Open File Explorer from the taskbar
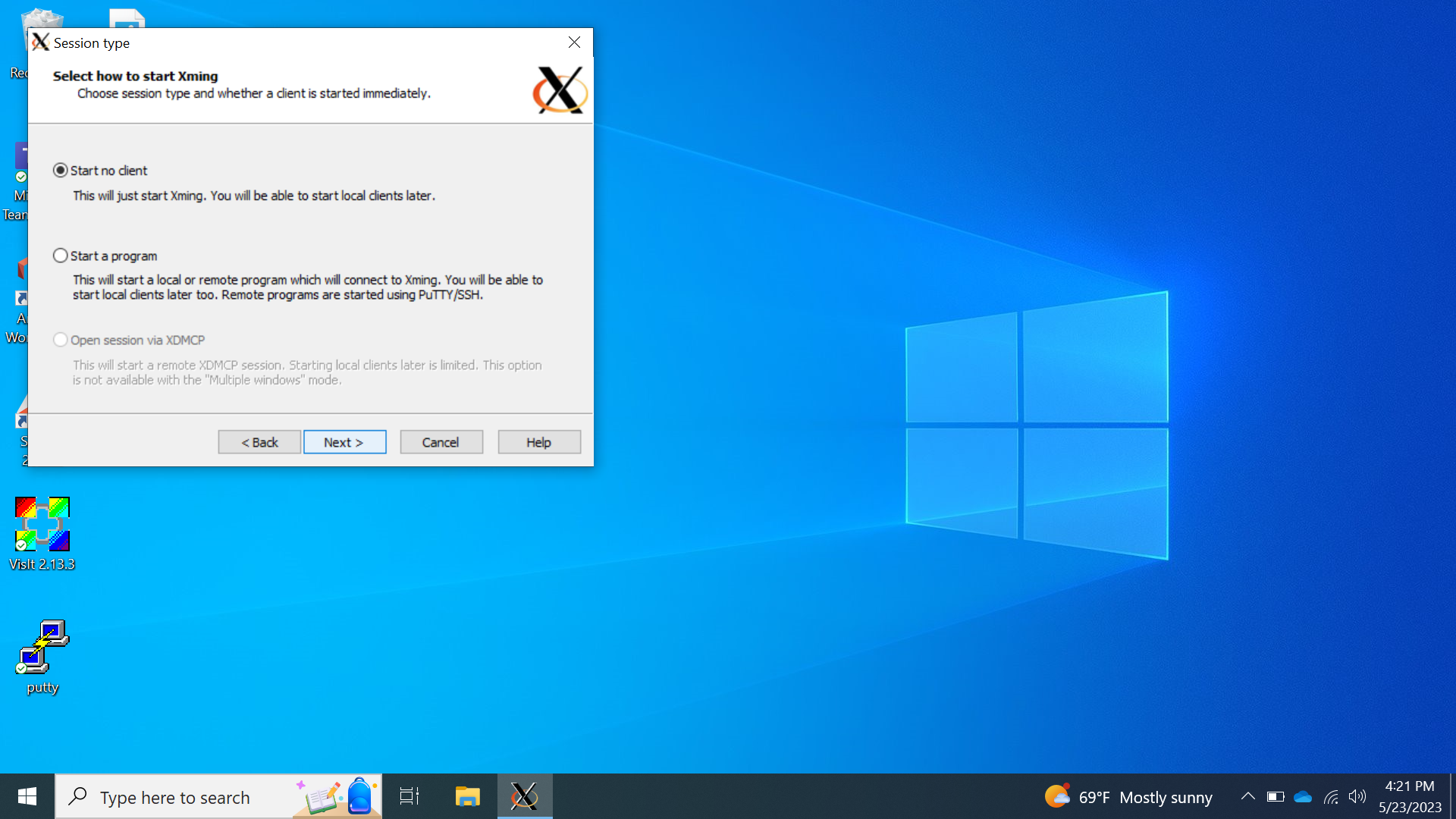The image size is (1456, 819). [467, 796]
